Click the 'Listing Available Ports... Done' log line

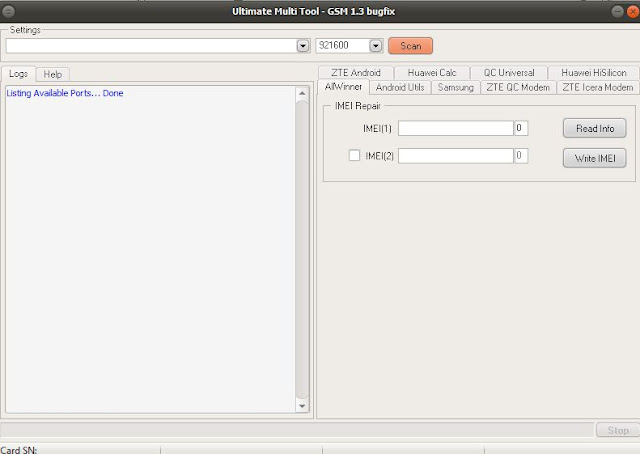pyautogui.click(x=64, y=93)
